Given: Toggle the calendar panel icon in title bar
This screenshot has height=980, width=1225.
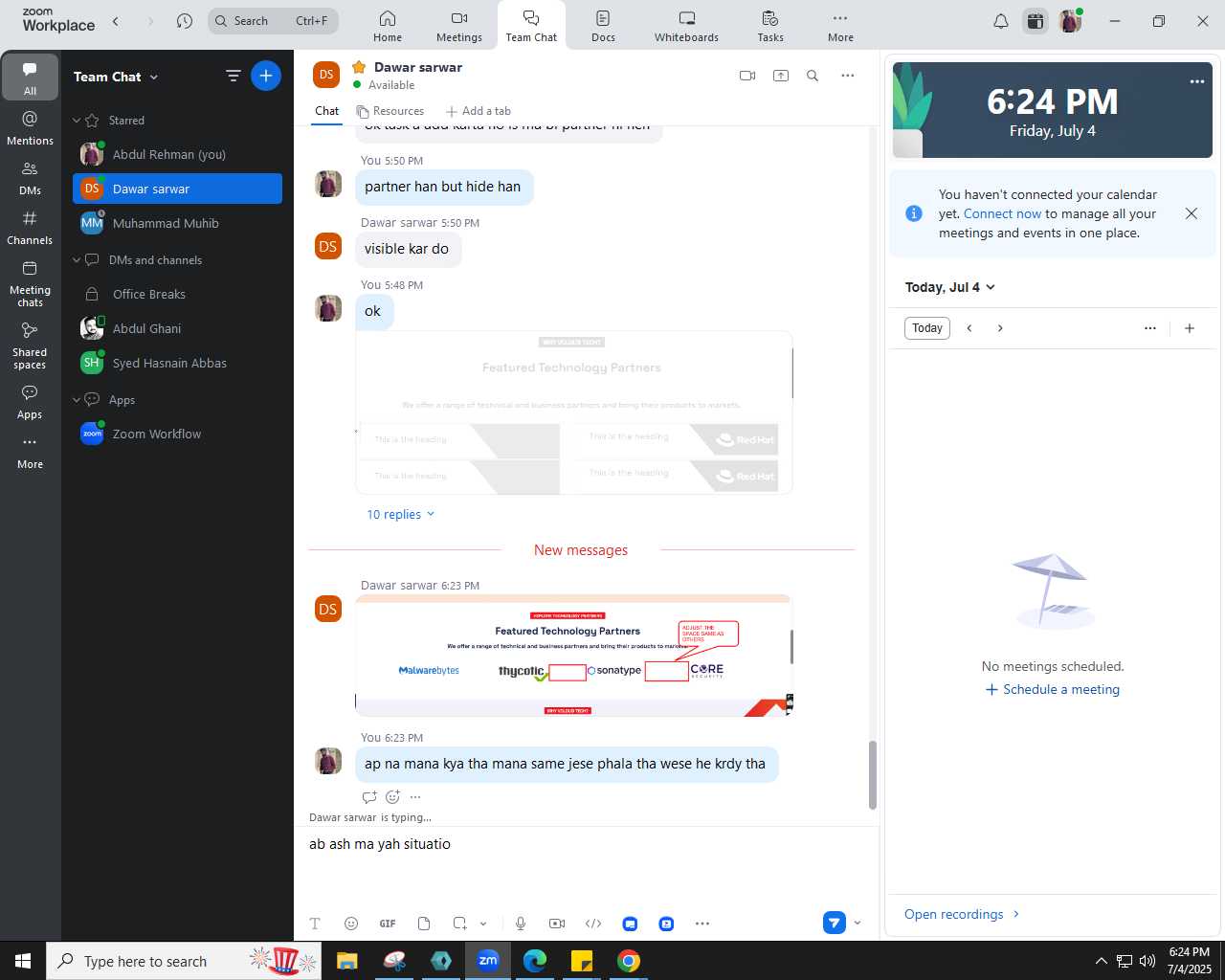Looking at the screenshot, I should pos(1036,21).
